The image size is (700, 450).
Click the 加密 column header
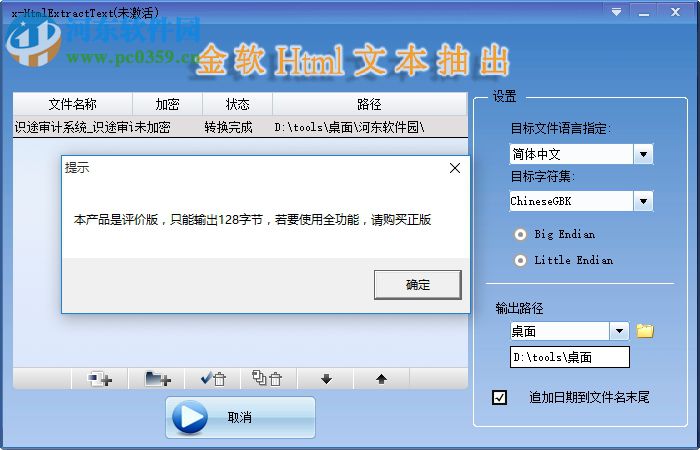(167, 104)
